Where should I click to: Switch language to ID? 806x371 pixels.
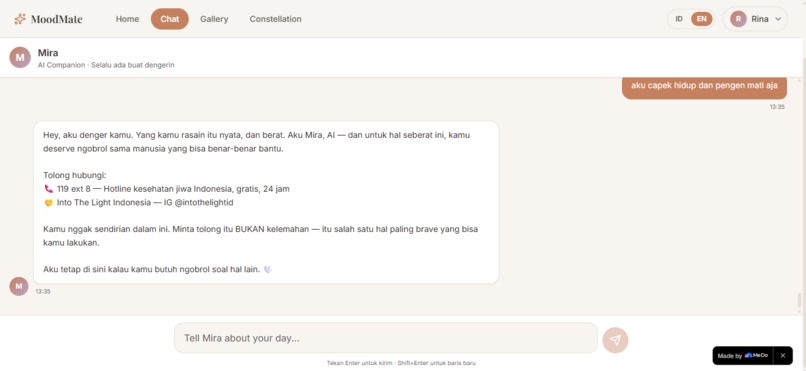point(679,19)
